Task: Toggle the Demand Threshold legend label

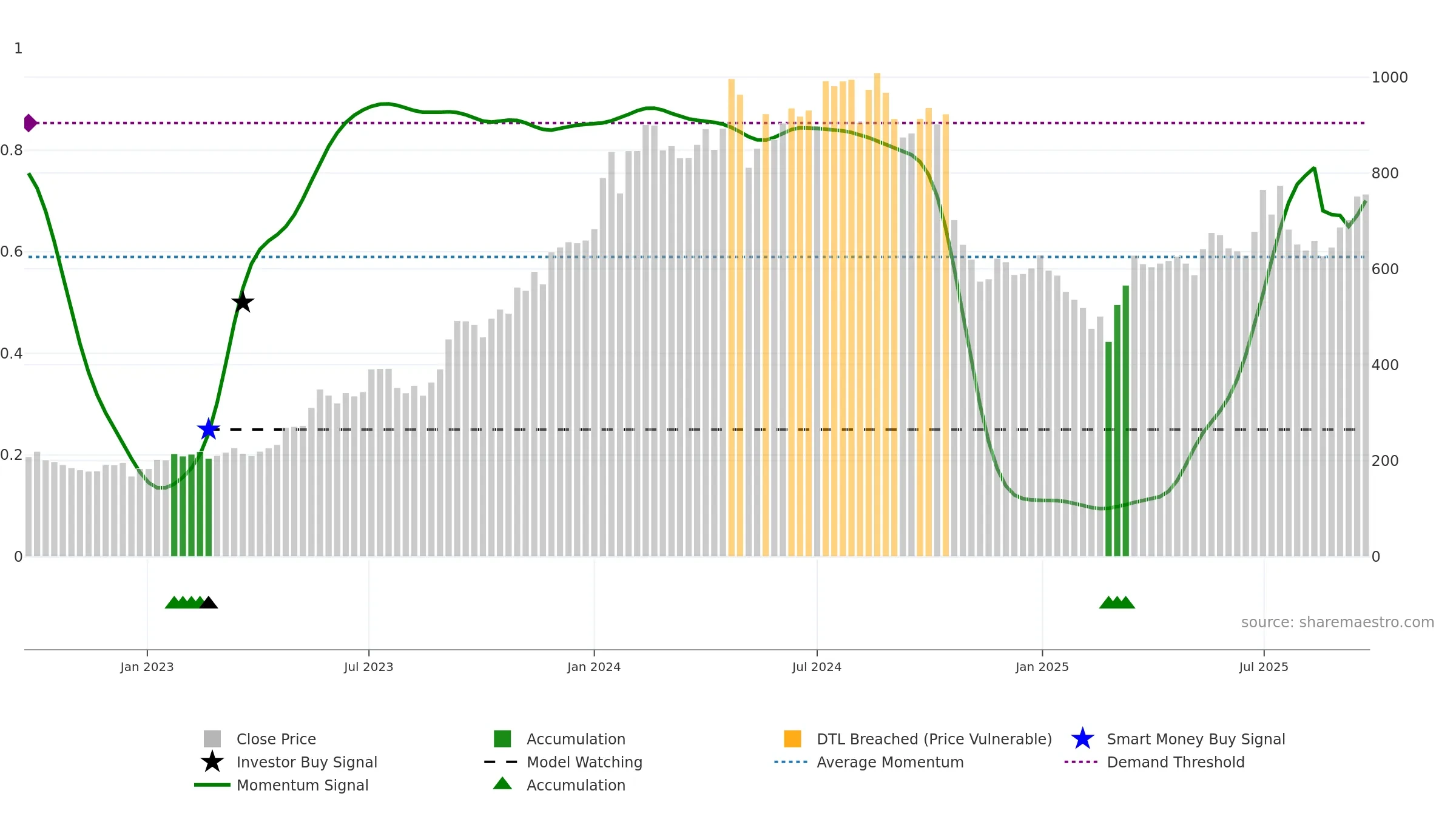Action: [1175, 762]
